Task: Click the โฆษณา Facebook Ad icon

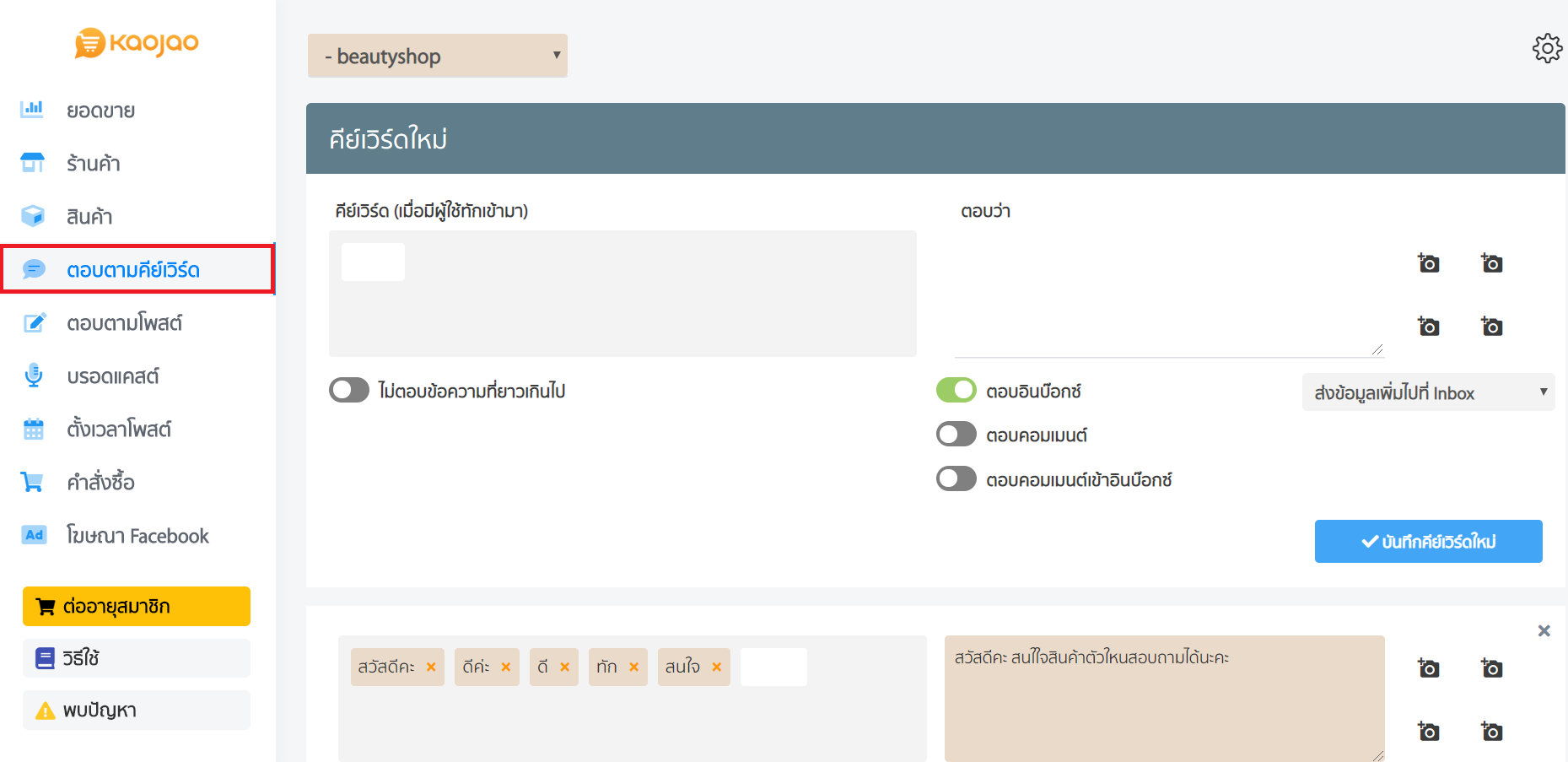Action: coord(34,535)
